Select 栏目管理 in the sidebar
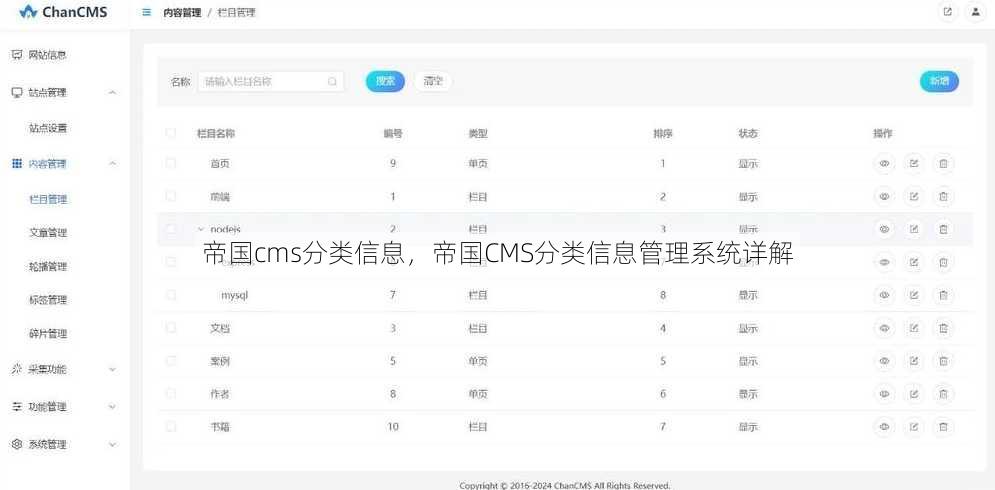995x490 pixels. point(48,199)
